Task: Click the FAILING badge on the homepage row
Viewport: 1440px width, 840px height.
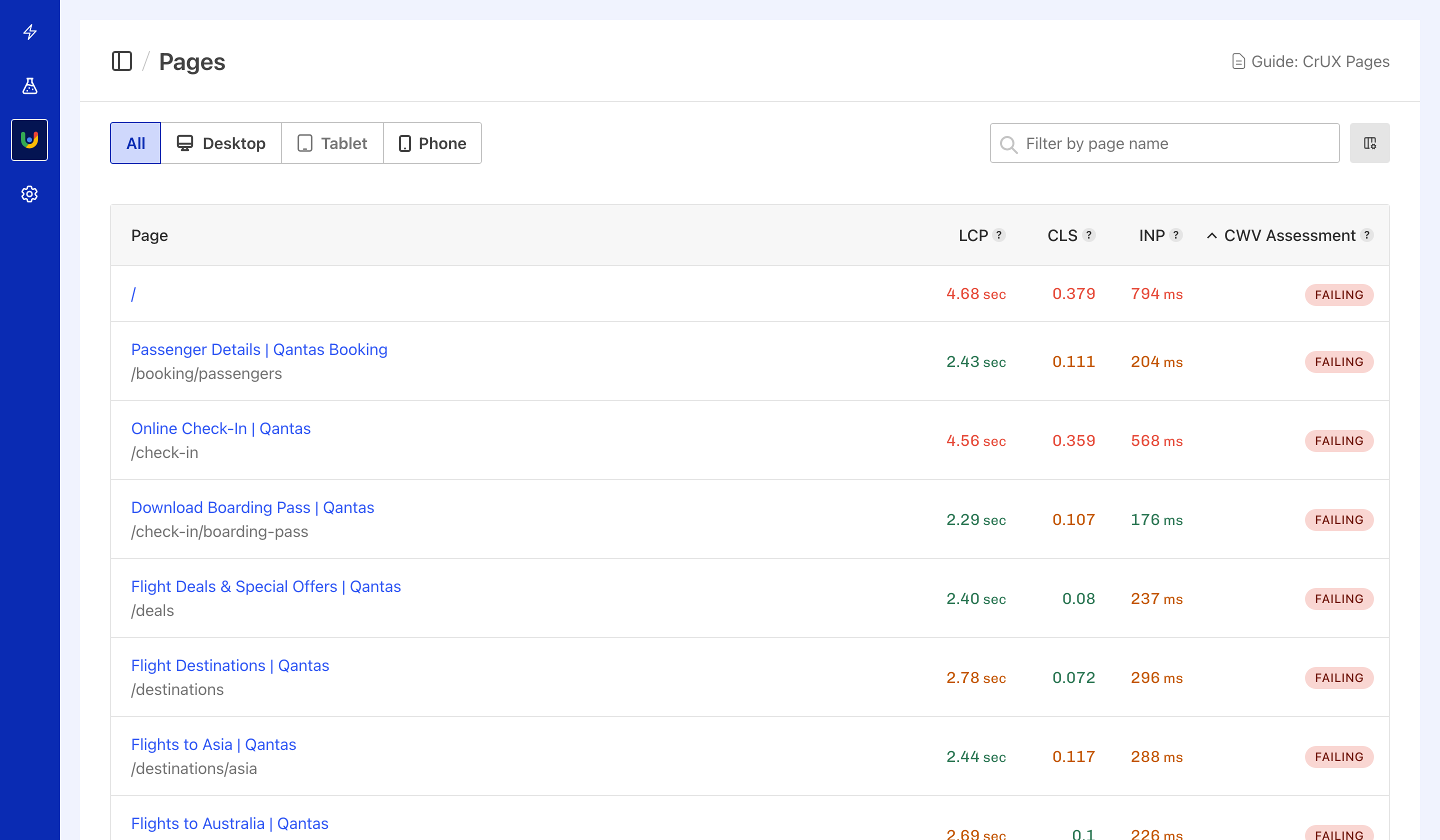Action: 1339,295
